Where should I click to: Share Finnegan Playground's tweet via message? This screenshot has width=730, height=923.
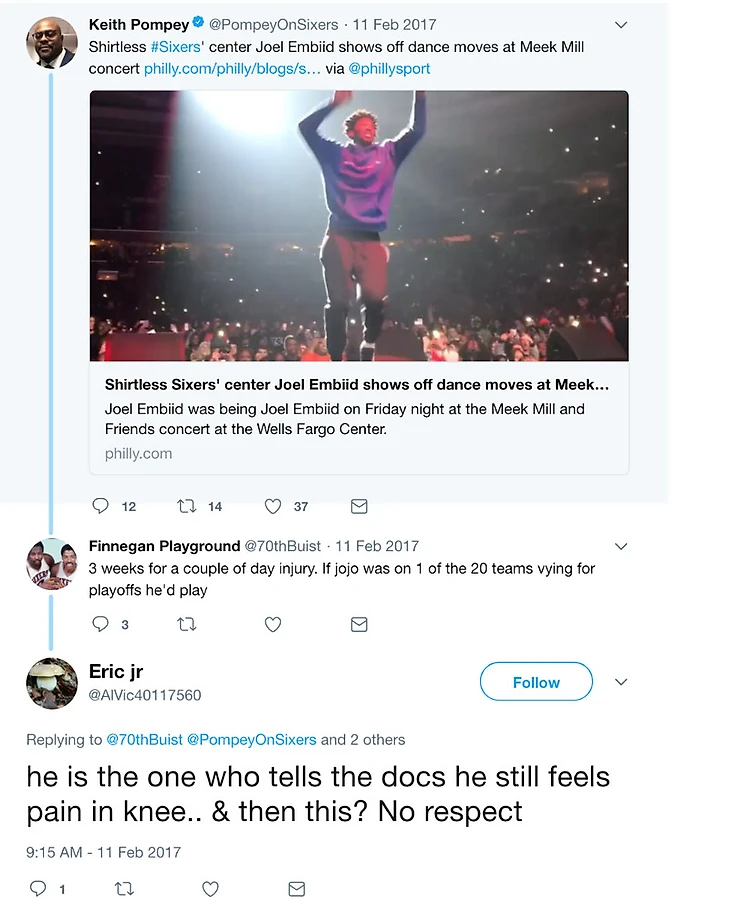359,624
